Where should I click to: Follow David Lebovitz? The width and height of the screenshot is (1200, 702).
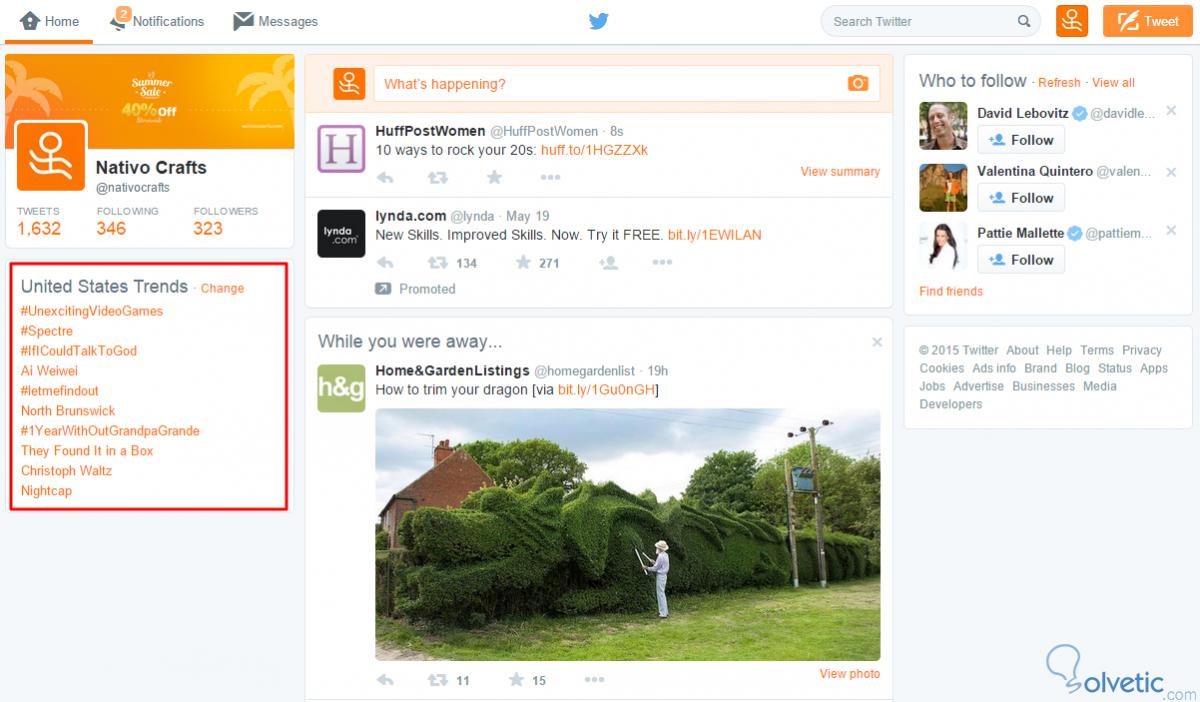pyautogui.click(x=1021, y=140)
